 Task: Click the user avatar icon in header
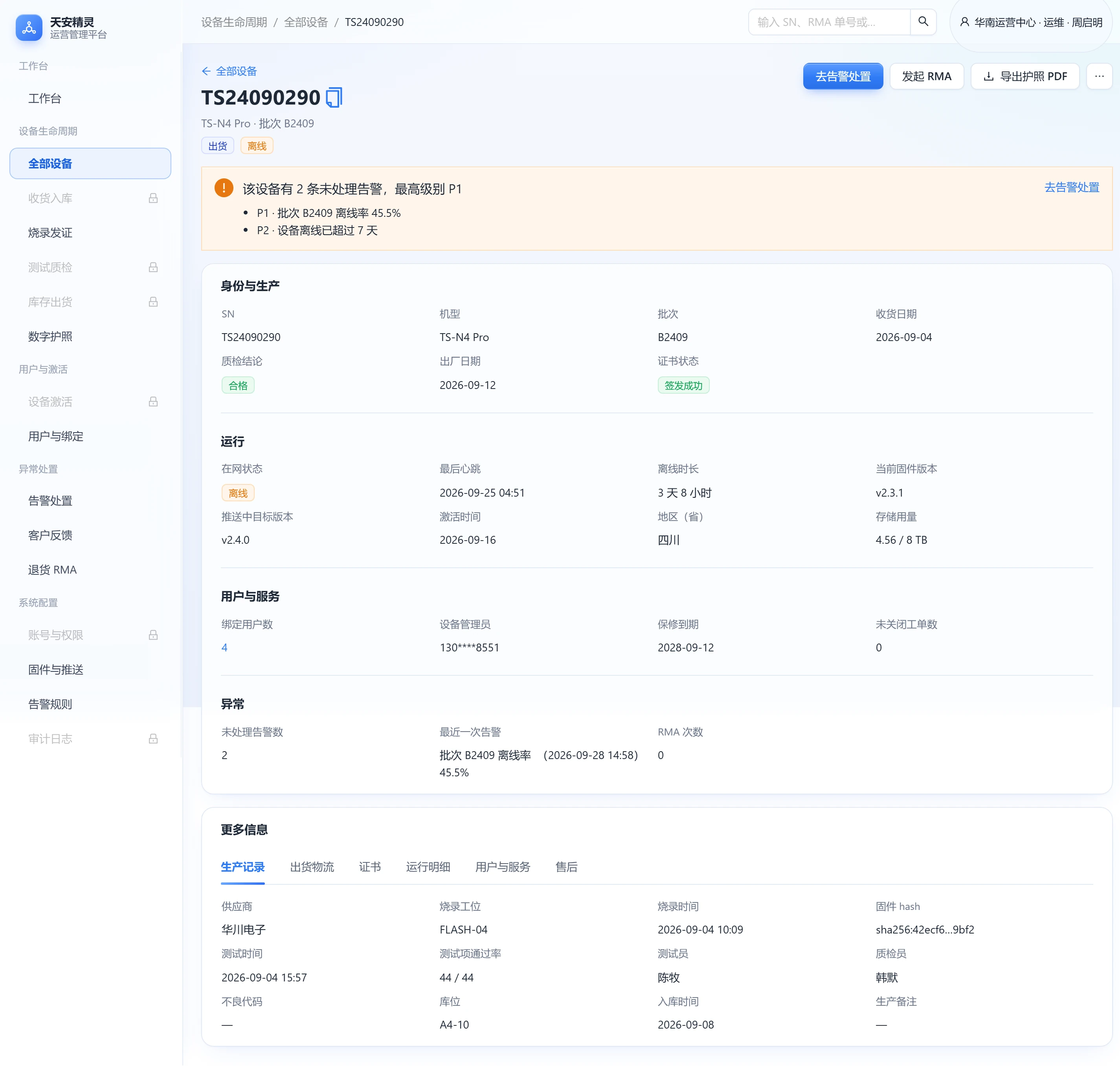[964, 22]
